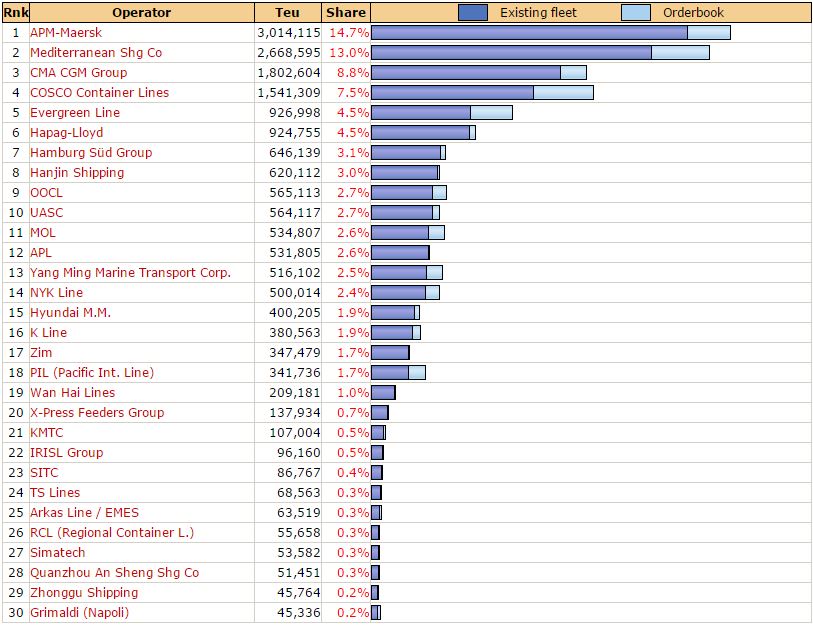Select the 2,668,595 Teu value
This screenshot has height=629, width=813.
pyautogui.click(x=289, y=53)
